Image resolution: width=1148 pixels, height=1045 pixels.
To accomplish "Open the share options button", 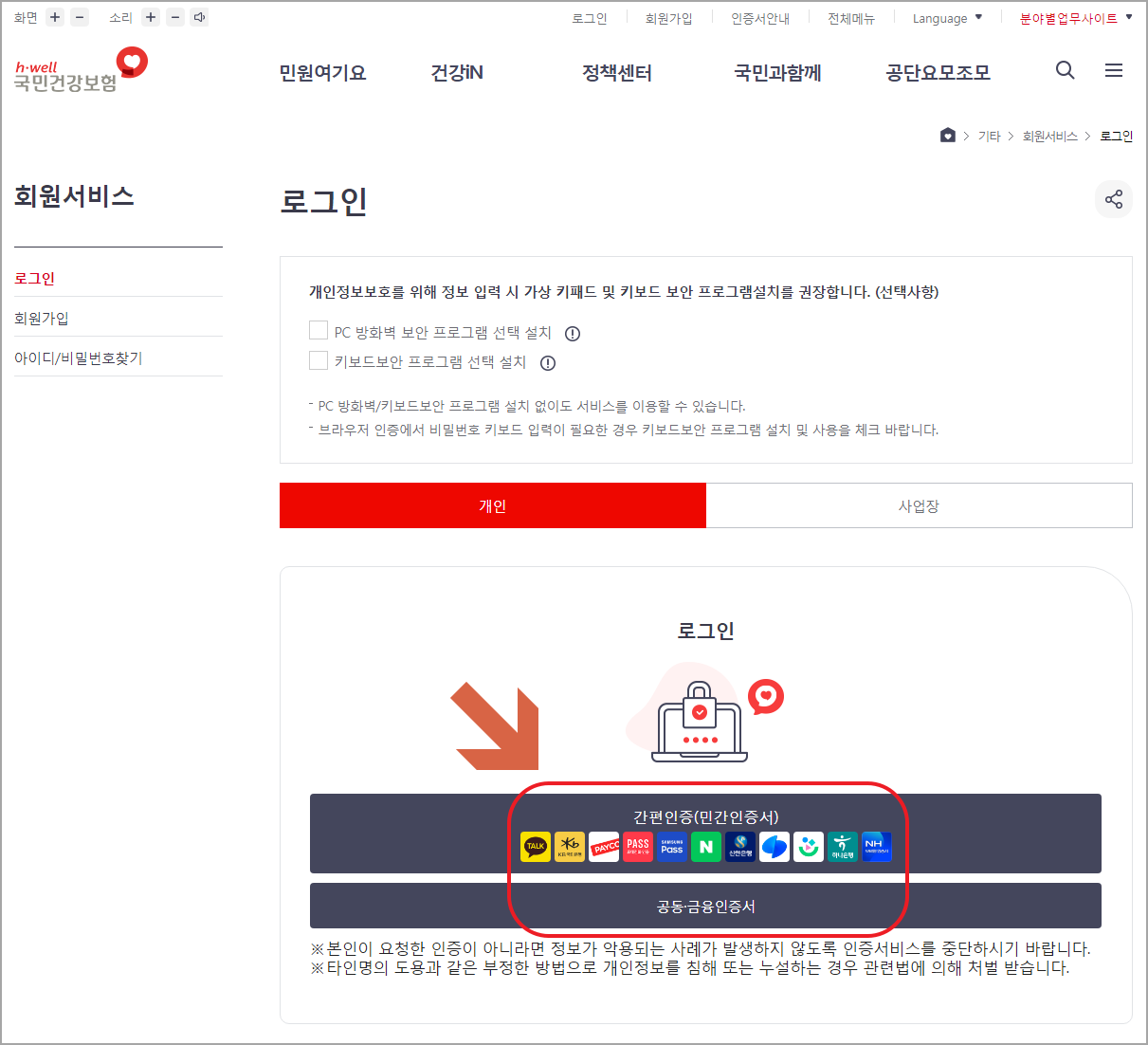I will click(1114, 199).
